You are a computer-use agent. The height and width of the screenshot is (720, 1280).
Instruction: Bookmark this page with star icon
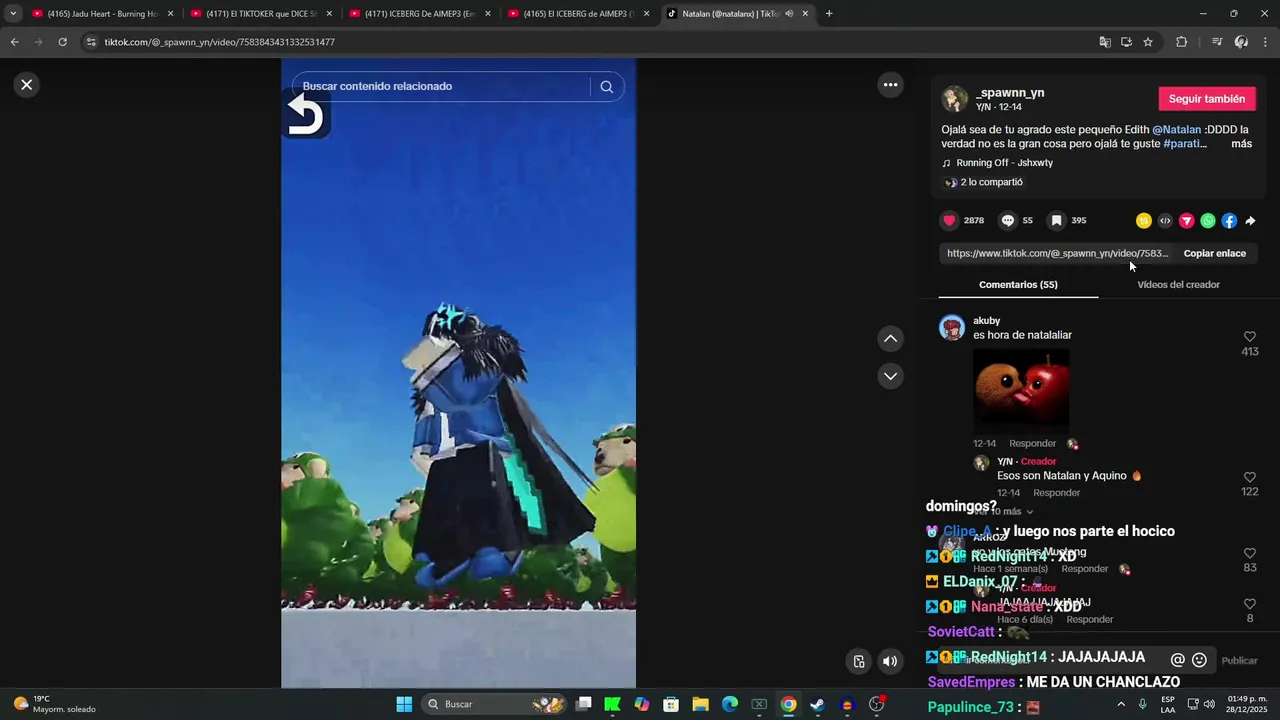point(1148,42)
